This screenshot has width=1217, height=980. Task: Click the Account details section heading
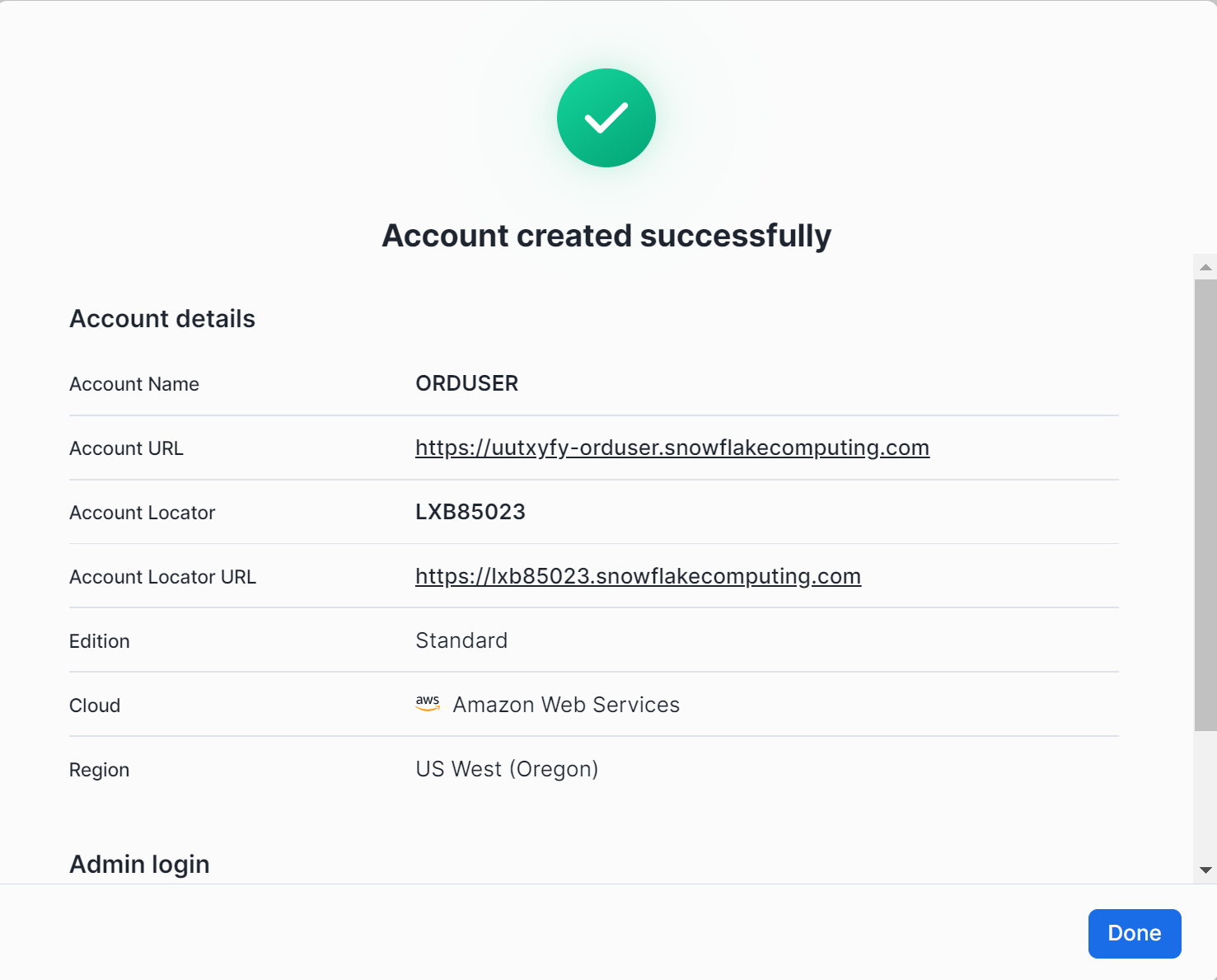[x=162, y=319]
